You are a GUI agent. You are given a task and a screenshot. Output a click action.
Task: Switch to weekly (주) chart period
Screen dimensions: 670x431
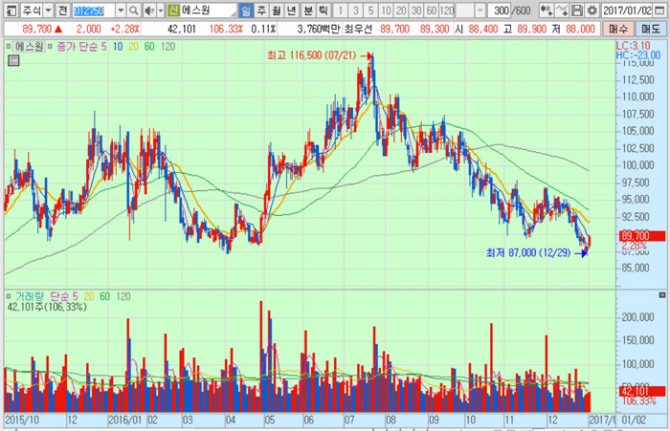(262, 9)
